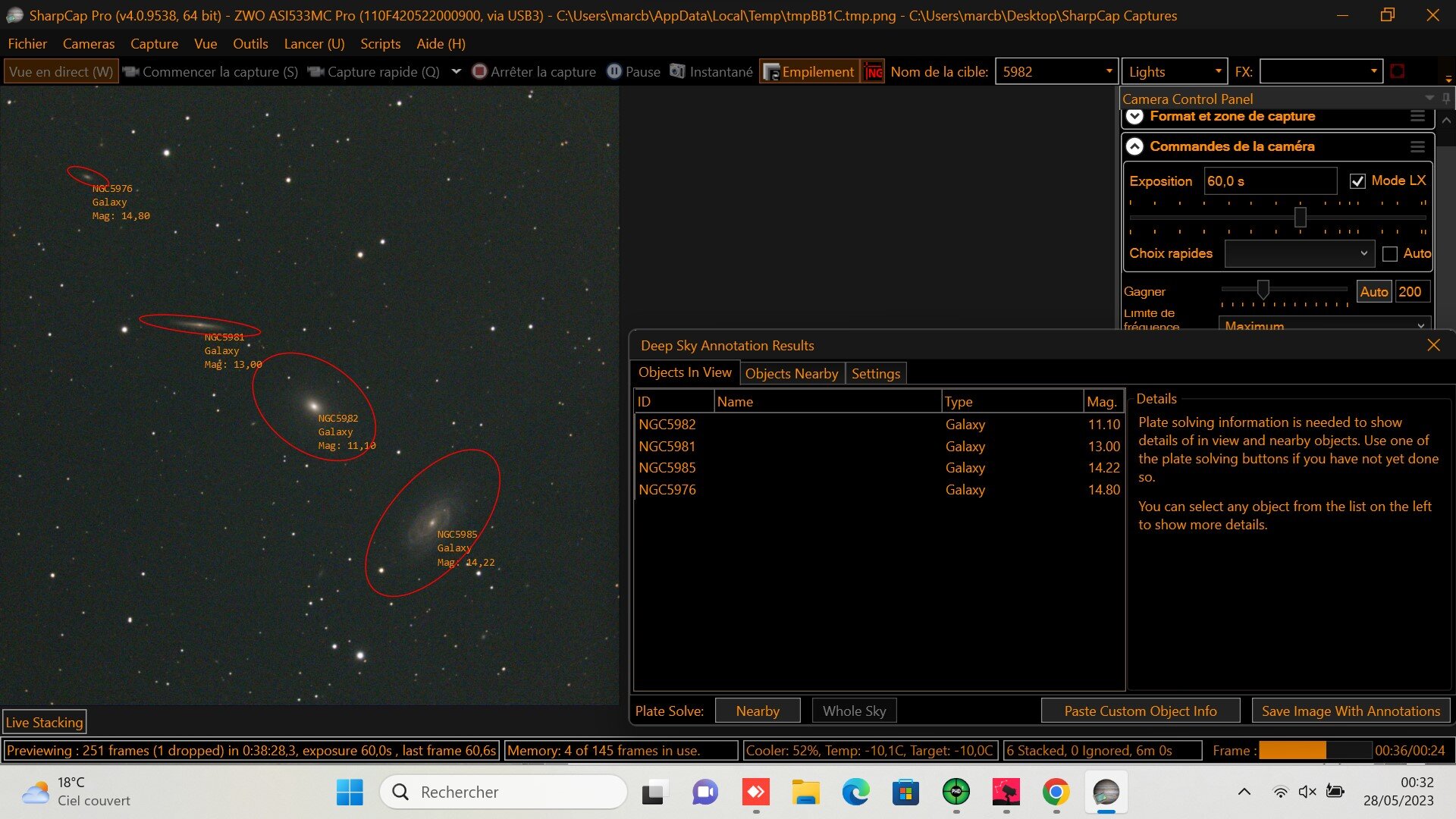Open Google Chrome from the taskbar
Image resolution: width=1456 pixels, height=819 pixels.
tap(1056, 792)
